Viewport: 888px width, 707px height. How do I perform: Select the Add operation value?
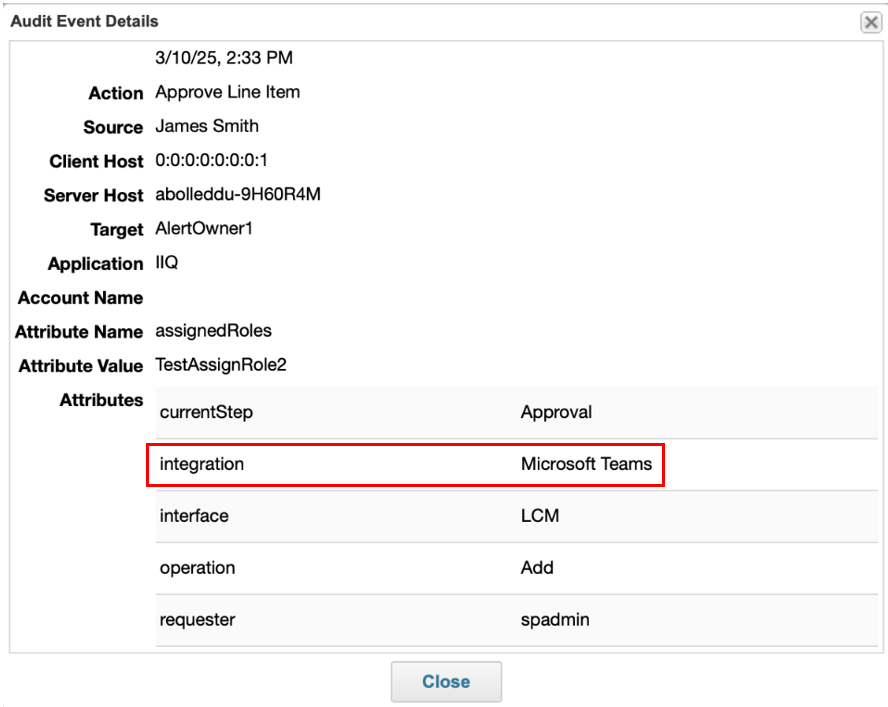[x=537, y=568]
